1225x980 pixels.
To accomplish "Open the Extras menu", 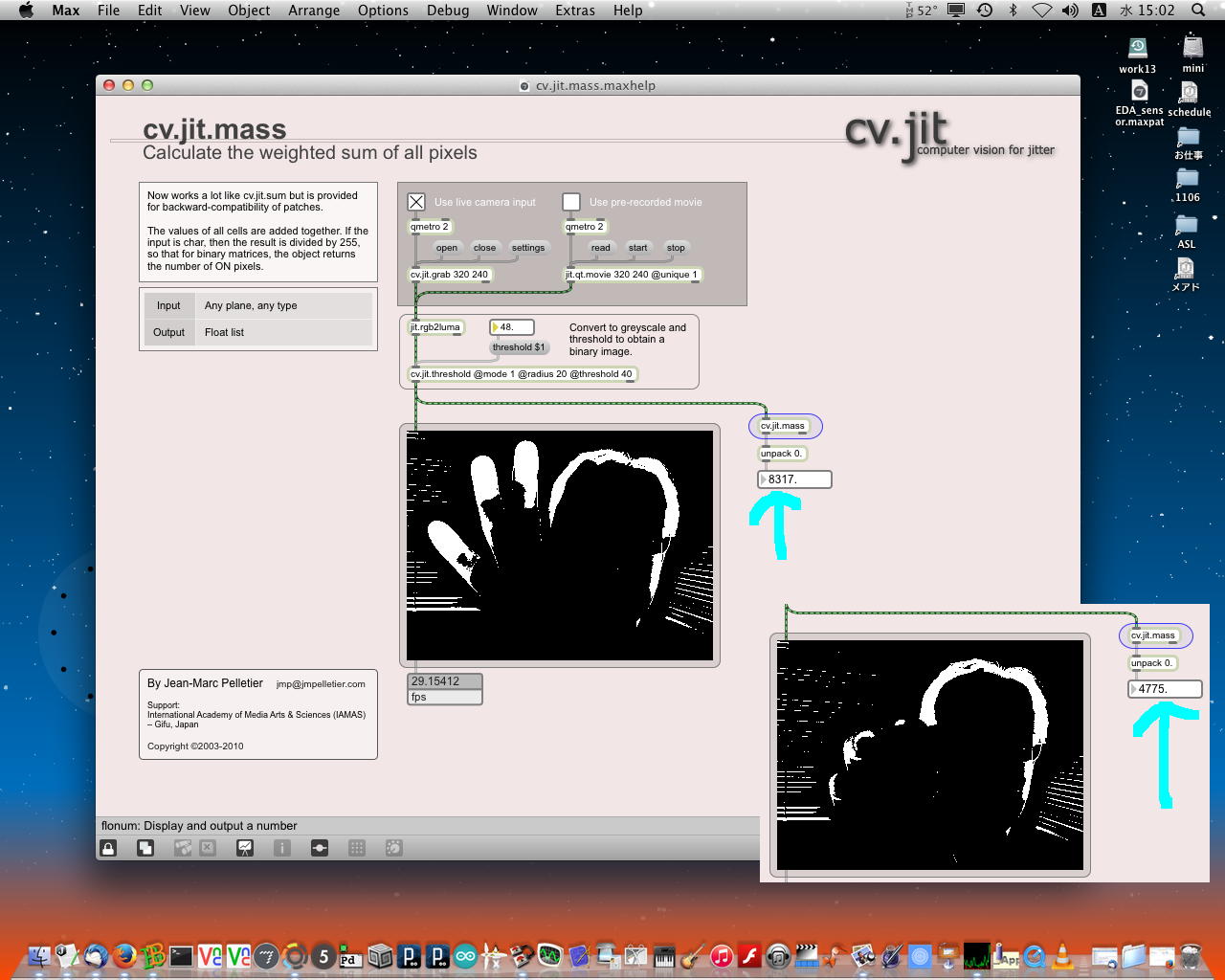I will [575, 11].
